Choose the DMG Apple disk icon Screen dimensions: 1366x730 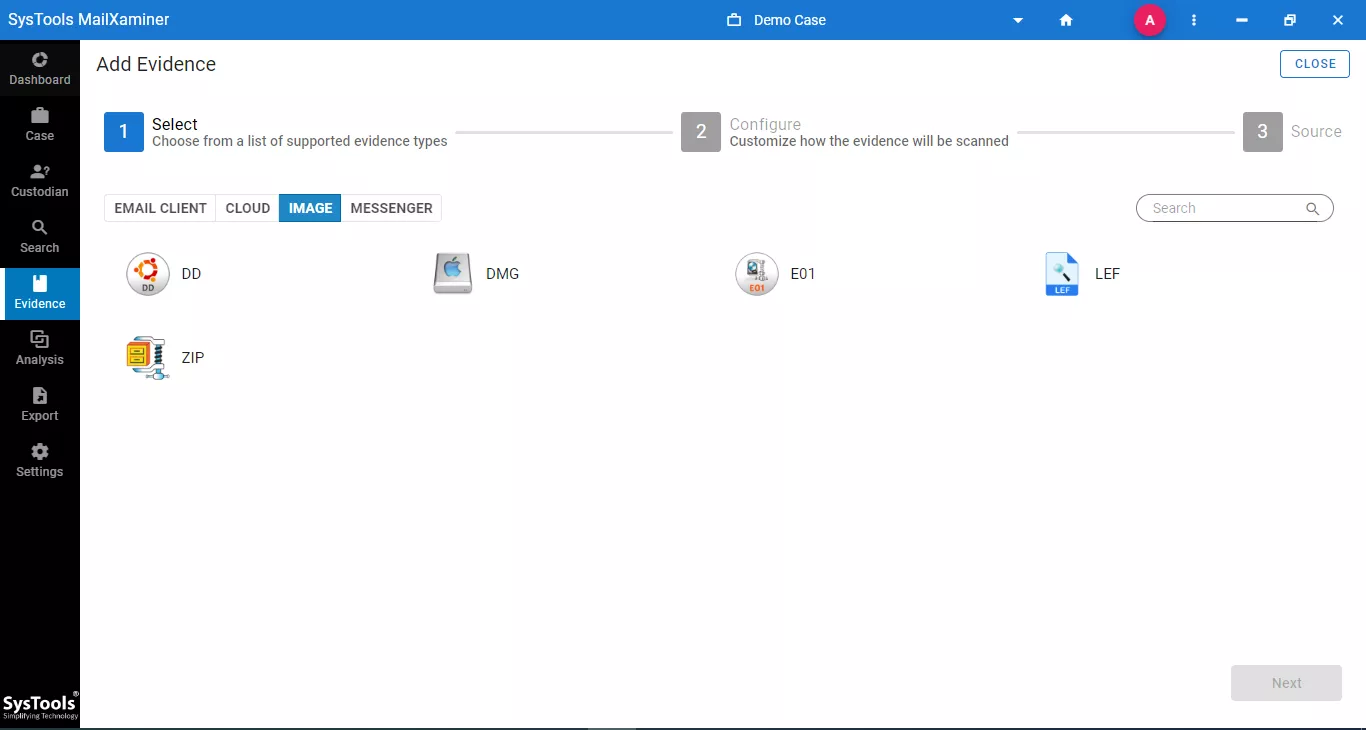coord(452,274)
